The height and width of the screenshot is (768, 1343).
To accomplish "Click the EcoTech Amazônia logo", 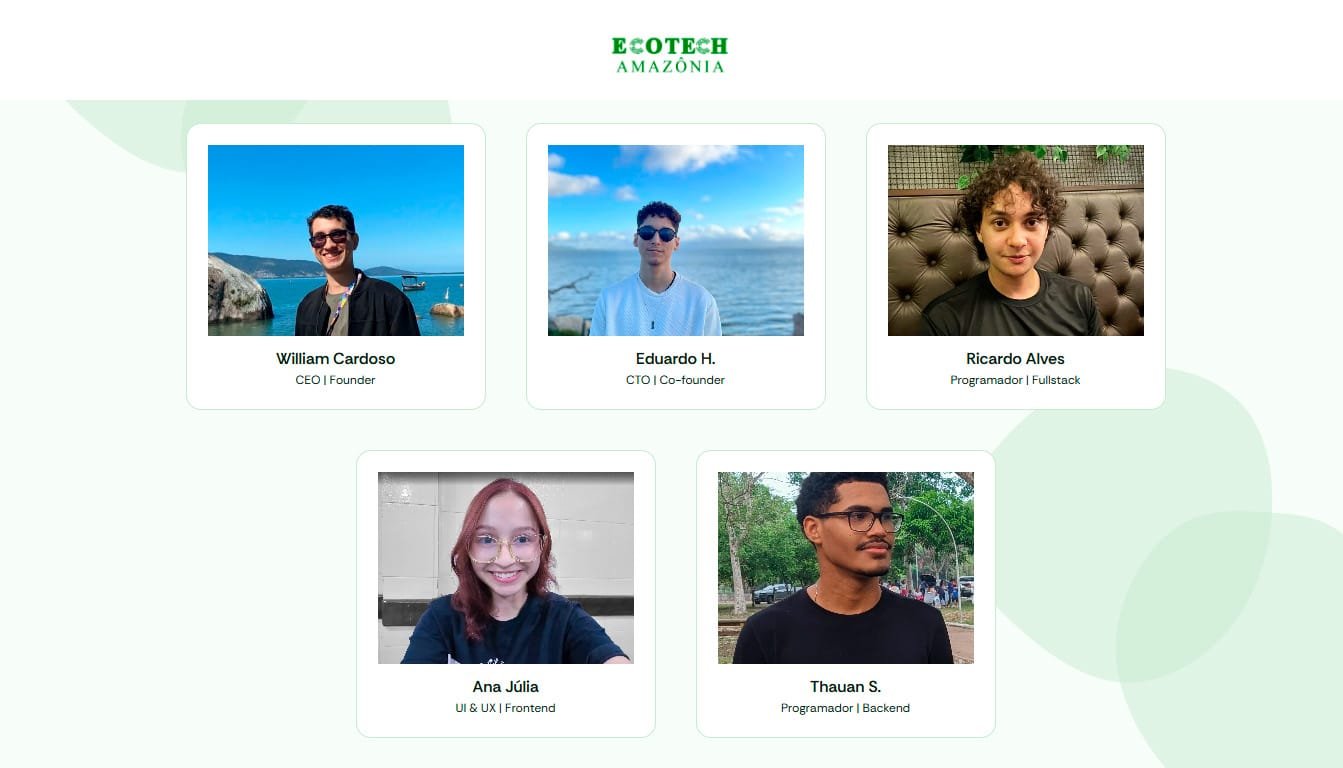I will tap(670, 55).
